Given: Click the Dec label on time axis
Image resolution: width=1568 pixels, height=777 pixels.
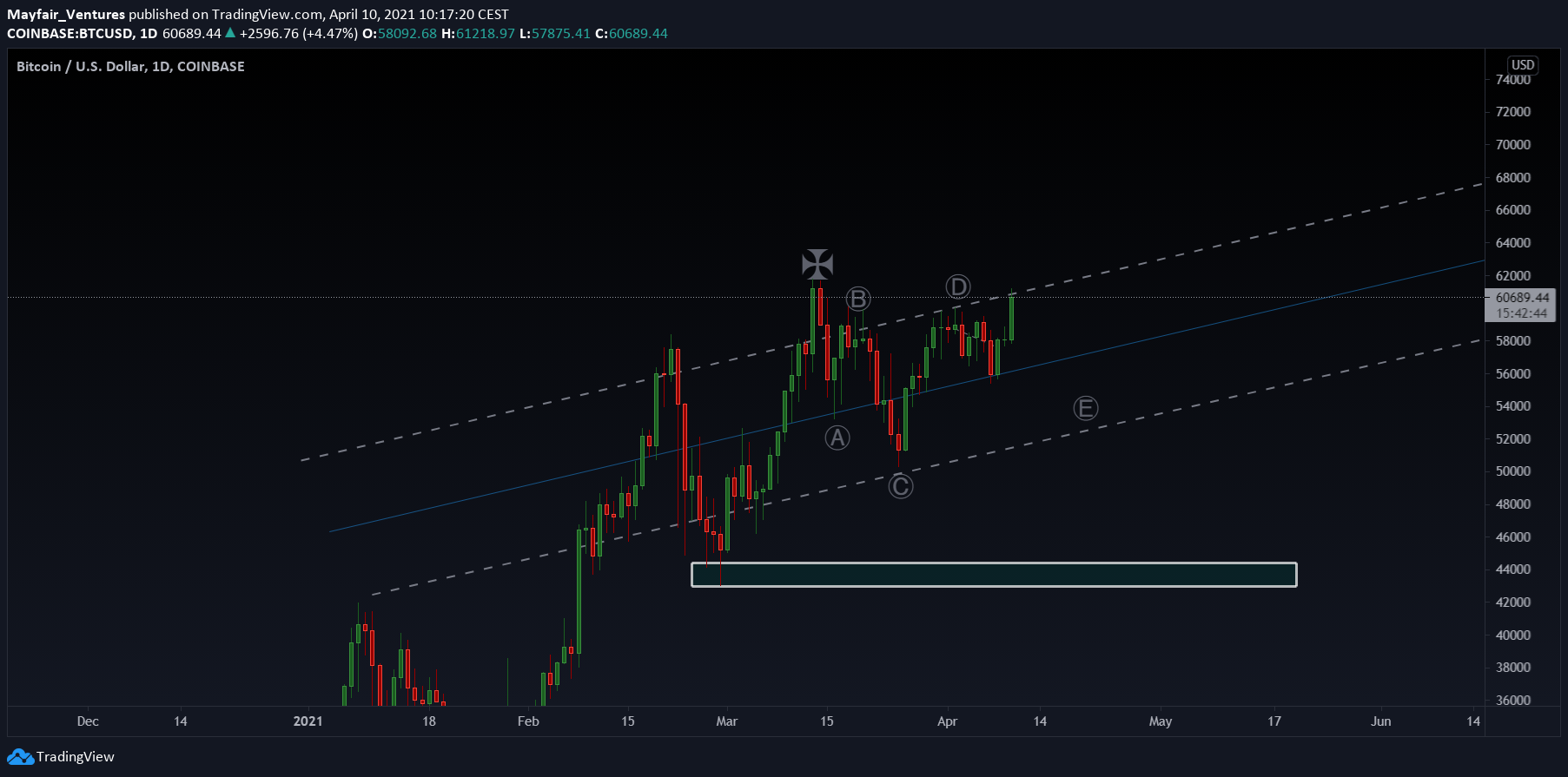Looking at the screenshot, I should pyautogui.click(x=88, y=721).
